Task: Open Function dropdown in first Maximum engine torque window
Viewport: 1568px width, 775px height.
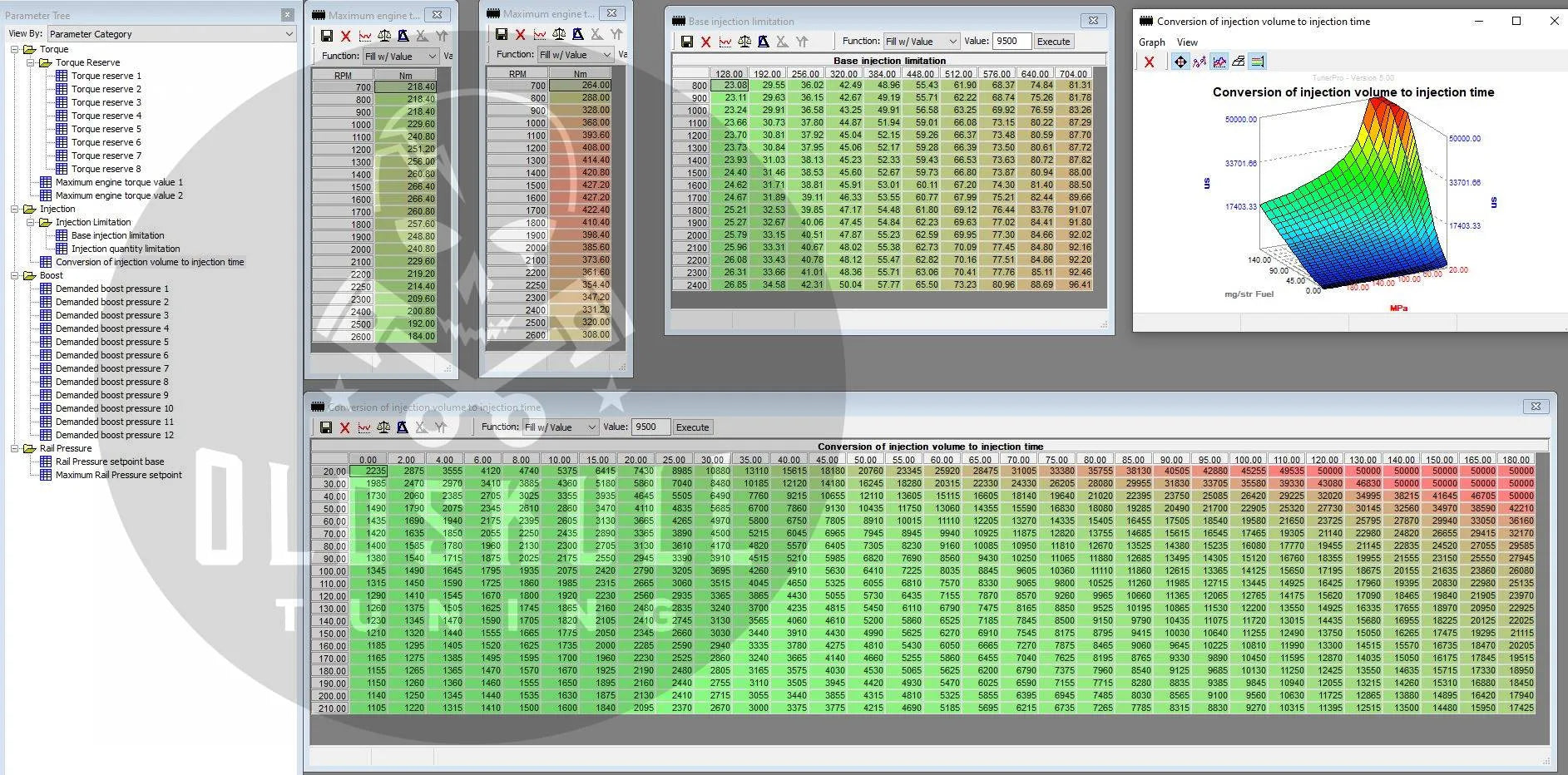Action: [401, 56]
